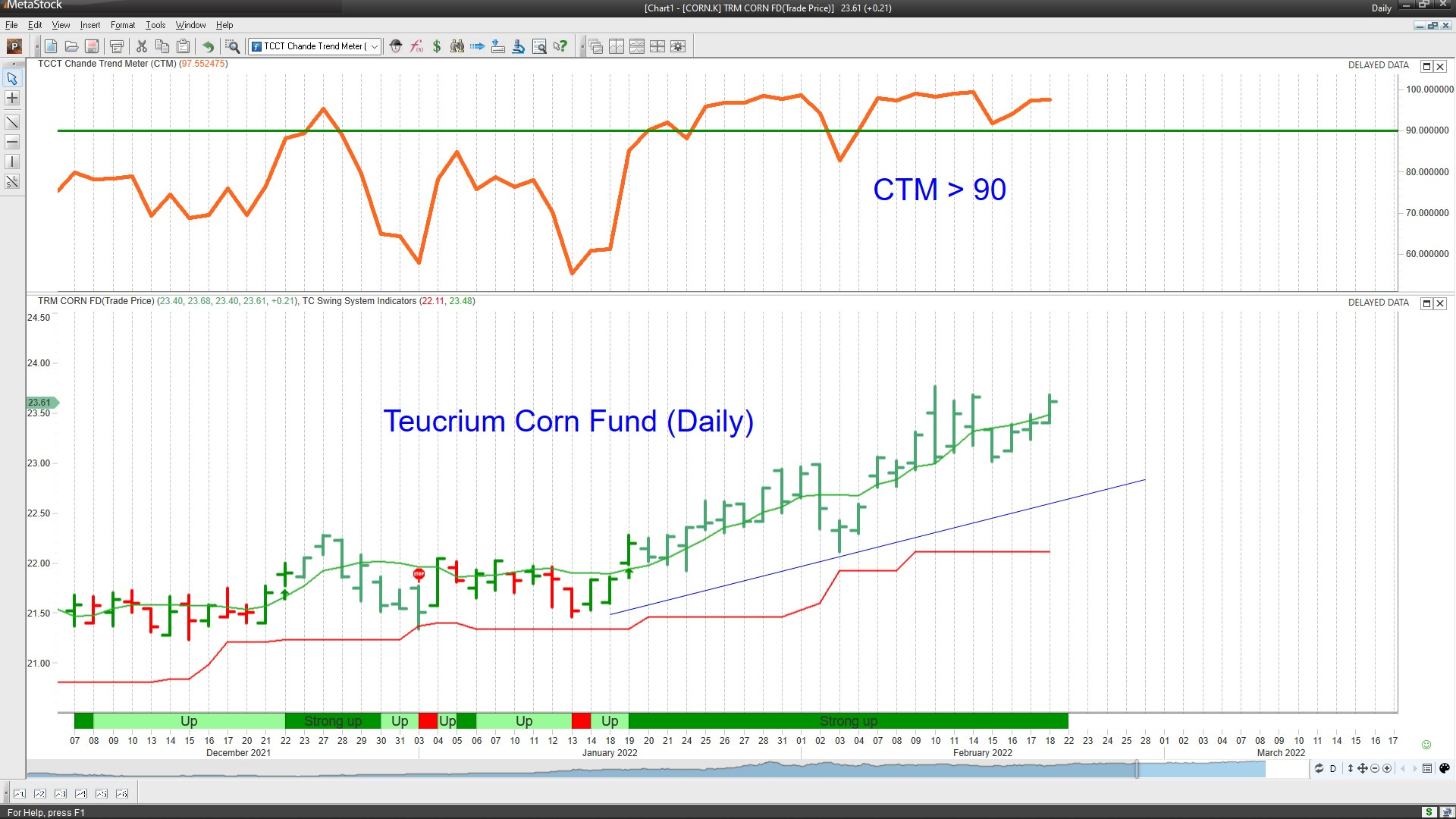Open the File menu

click(x=11, y=25)
